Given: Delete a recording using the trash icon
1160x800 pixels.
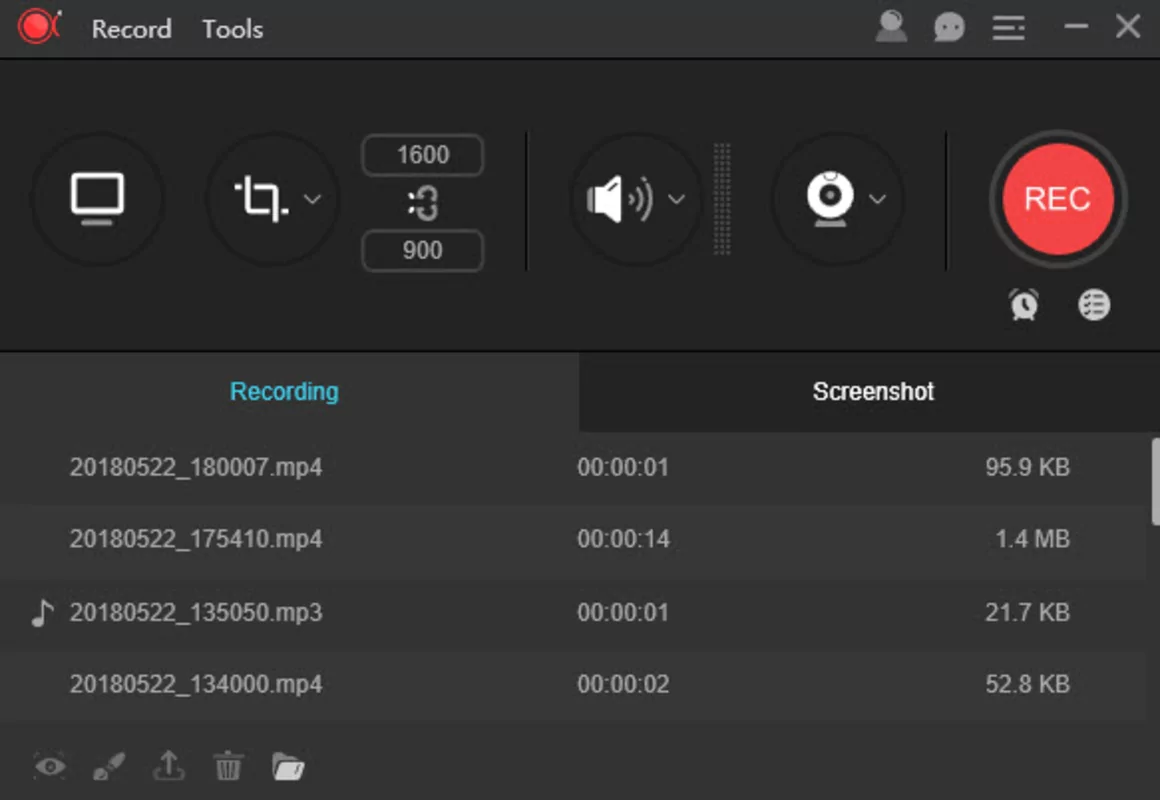Looking at the screenshot, I should pos(228,766).
